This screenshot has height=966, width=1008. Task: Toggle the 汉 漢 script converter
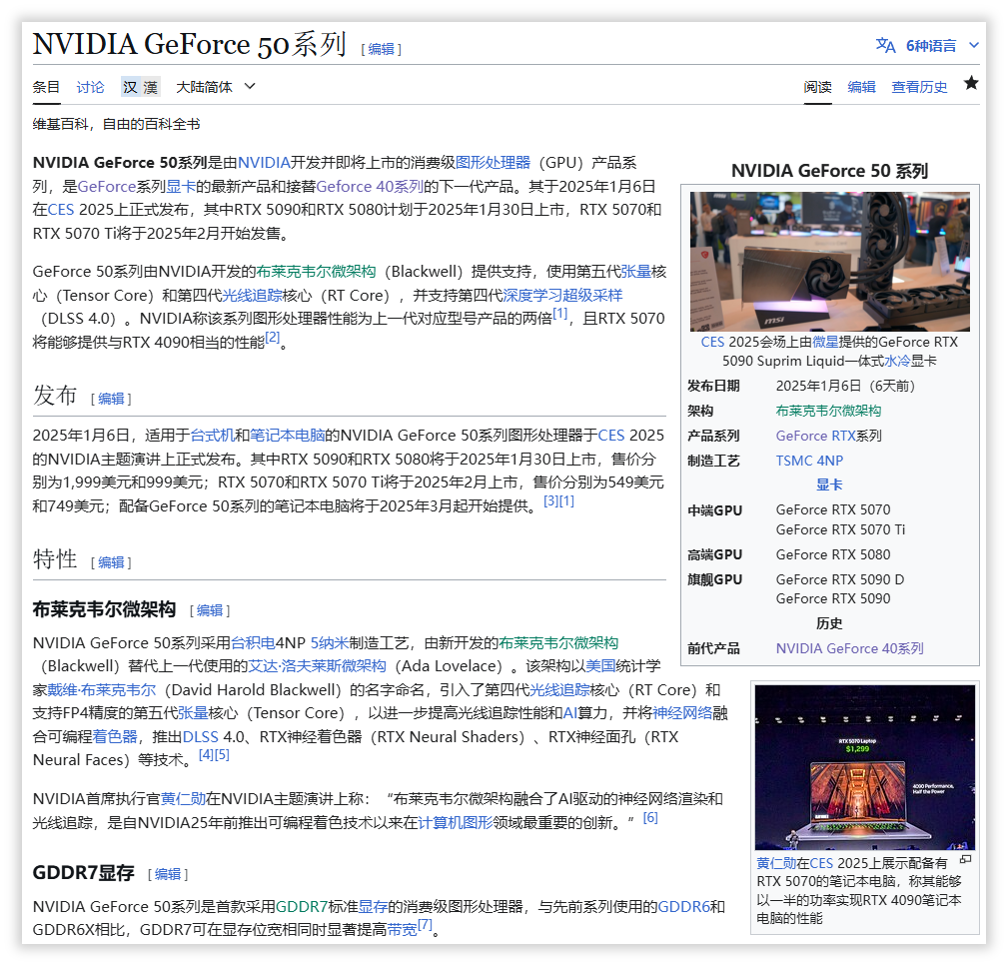pyautogui.click(x=140, y=87)
